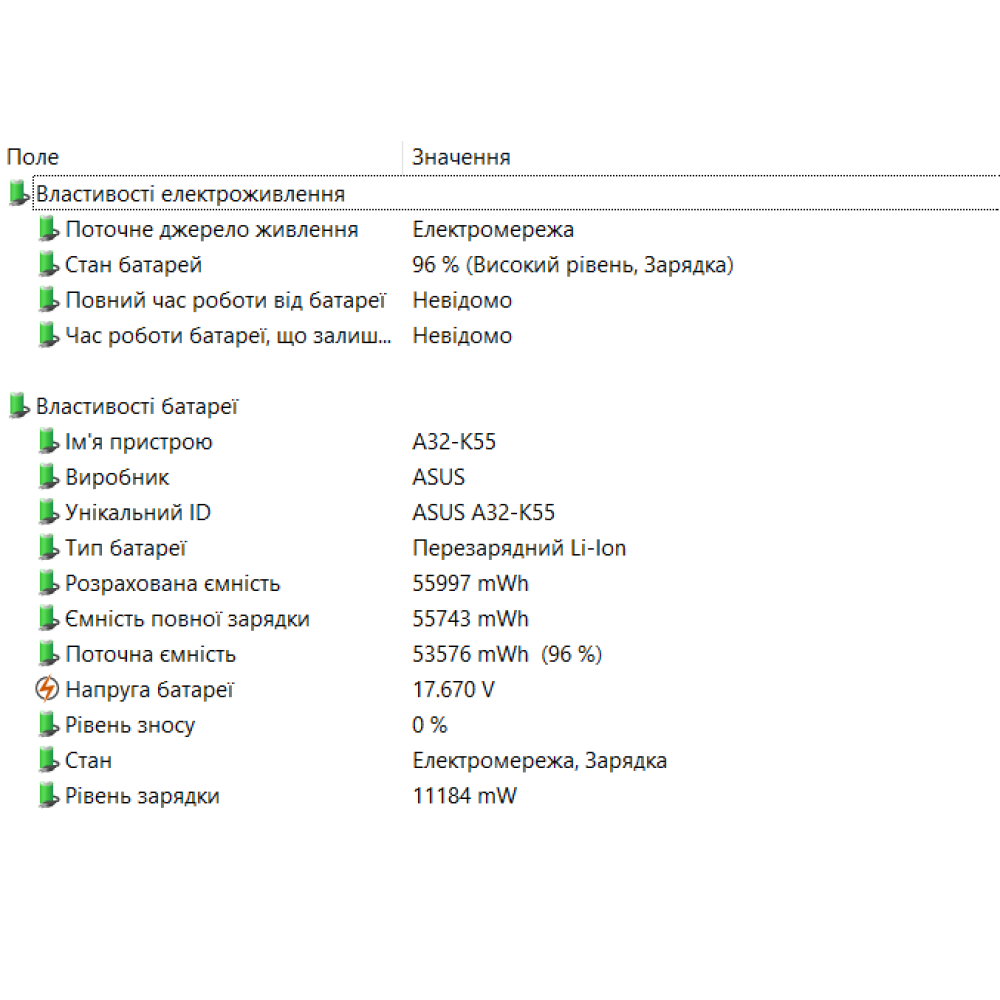Select the Ім'я пристрою row

(139, 442)
